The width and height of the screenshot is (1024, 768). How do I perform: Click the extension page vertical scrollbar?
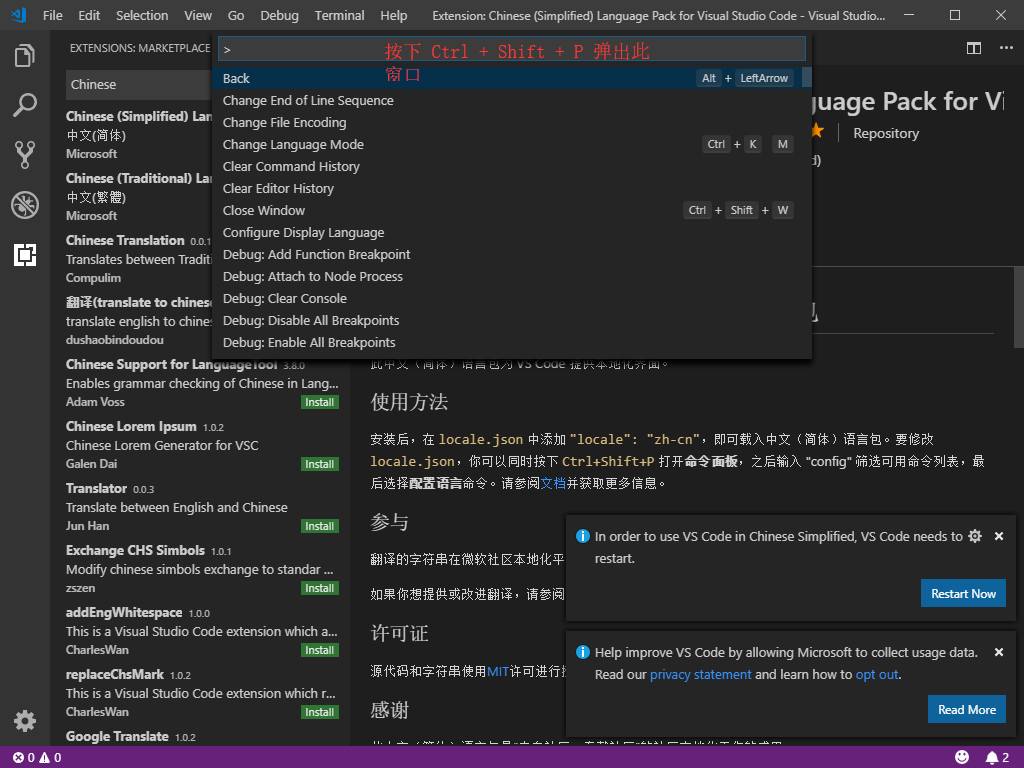click(x=1017, y=307)
